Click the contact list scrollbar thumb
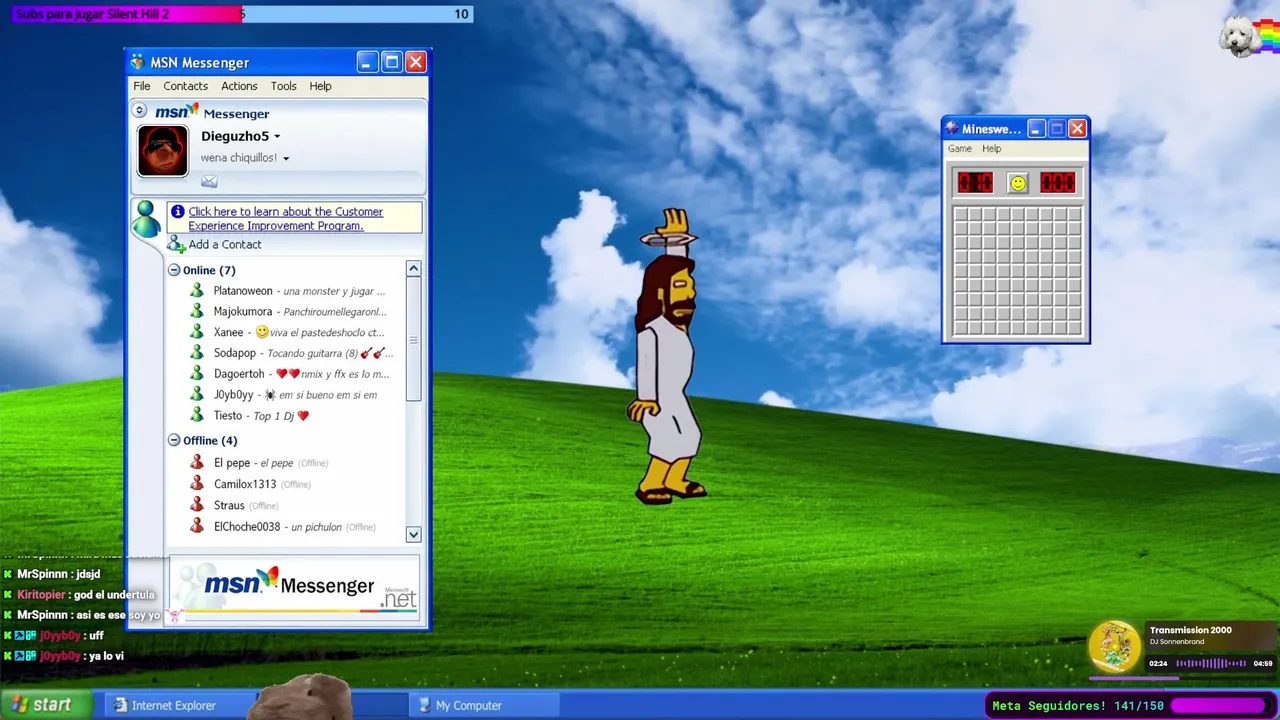Image resolution: width=1280 pixels, height=720 pixels. click(413, 340)
